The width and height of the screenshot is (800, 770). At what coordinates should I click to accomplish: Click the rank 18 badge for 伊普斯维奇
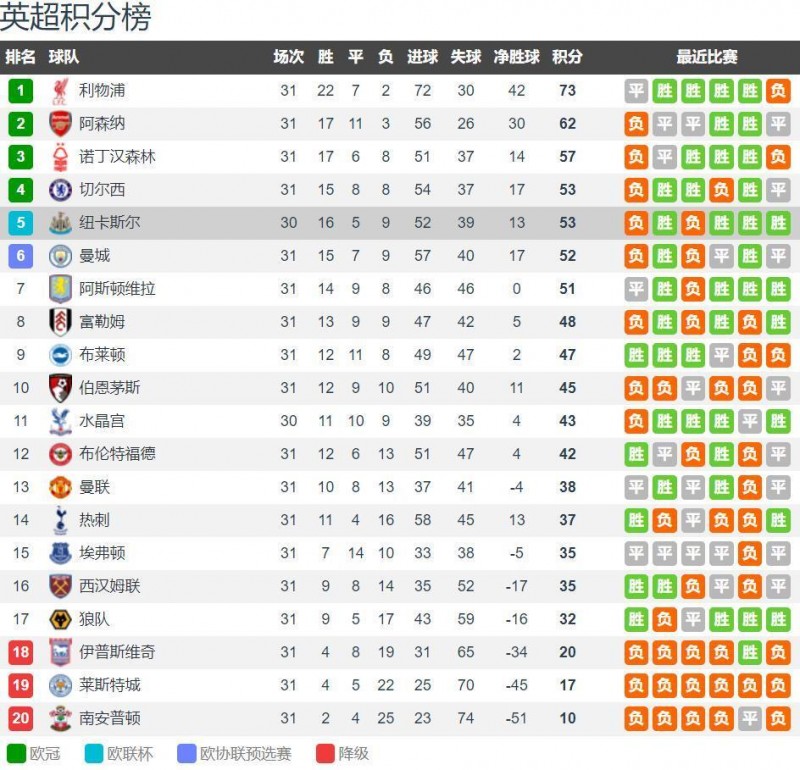pos(20,652)
